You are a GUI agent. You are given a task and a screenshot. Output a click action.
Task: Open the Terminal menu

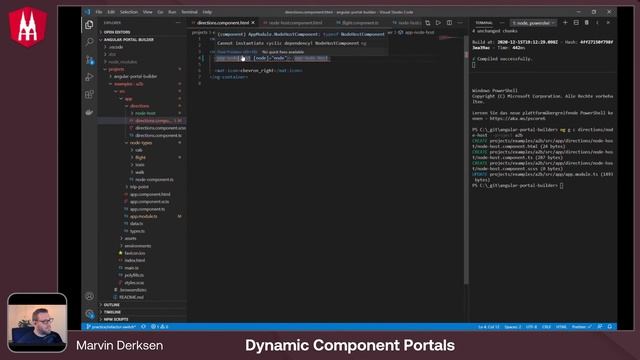click(189, 12)
